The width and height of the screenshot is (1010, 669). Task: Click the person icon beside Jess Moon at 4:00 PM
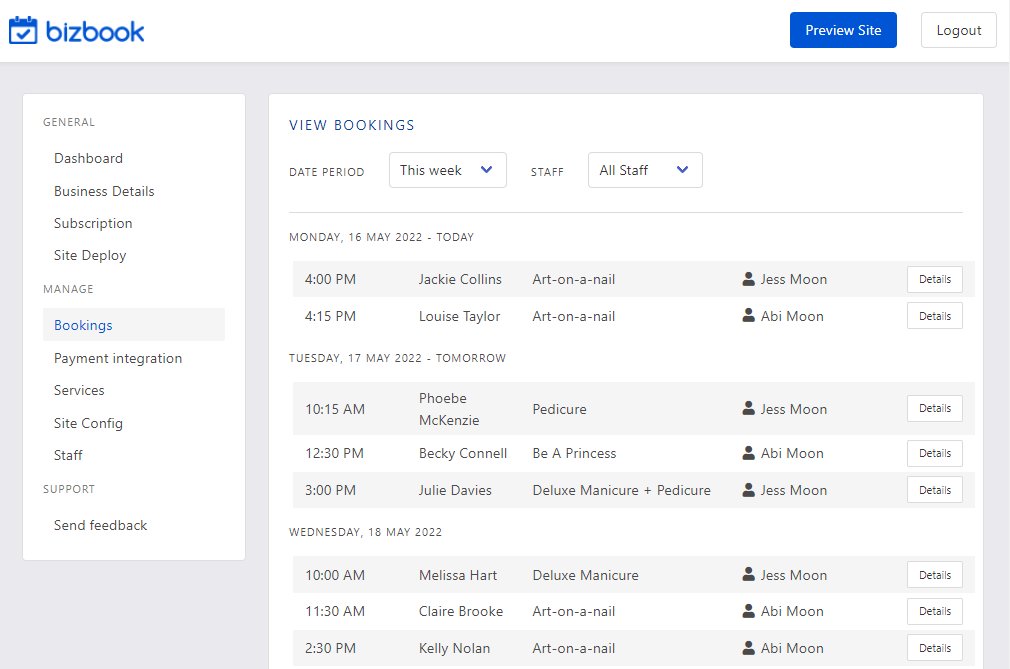click(x=748, y=279)
